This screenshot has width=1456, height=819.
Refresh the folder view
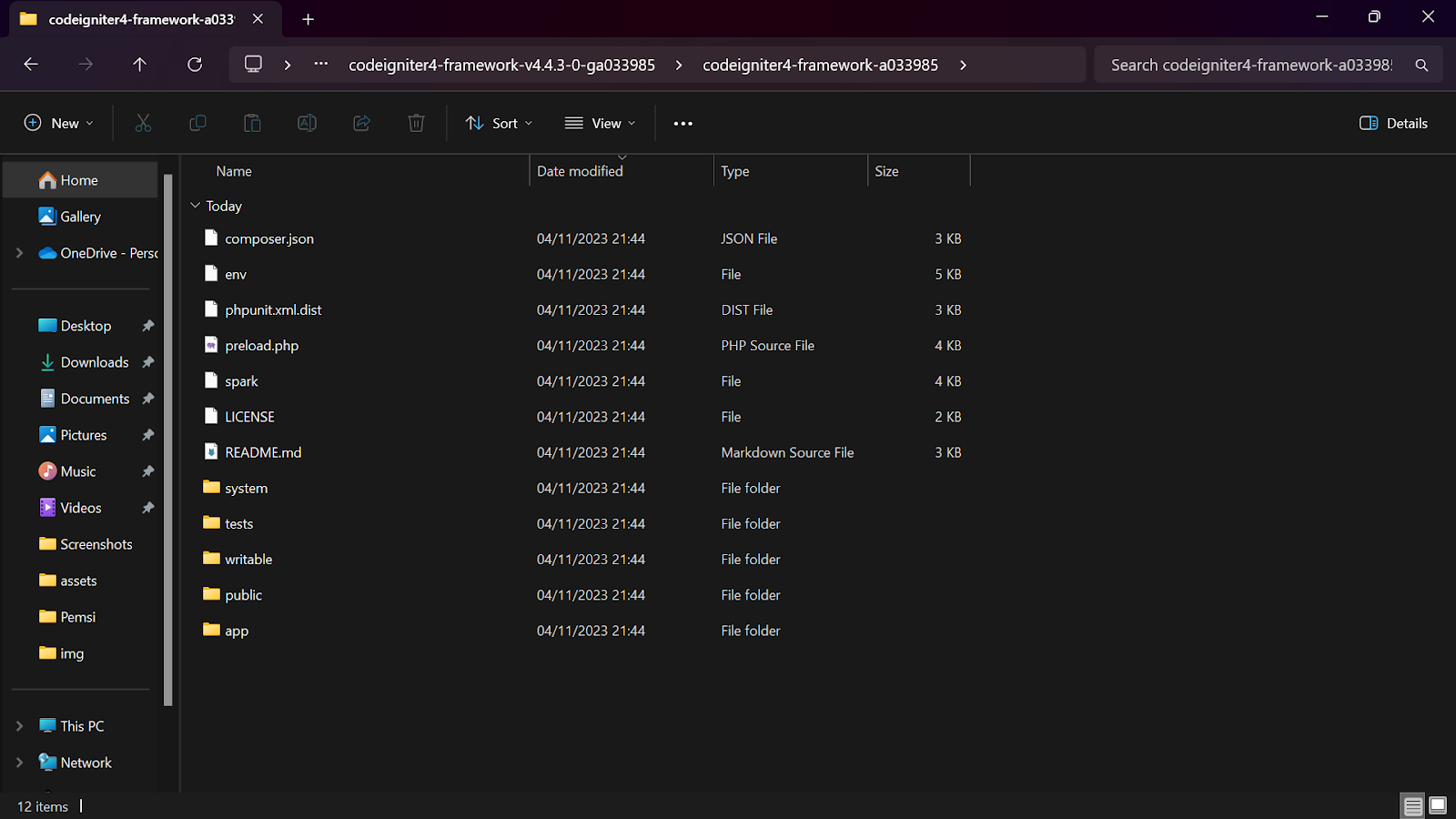point(195,65)
